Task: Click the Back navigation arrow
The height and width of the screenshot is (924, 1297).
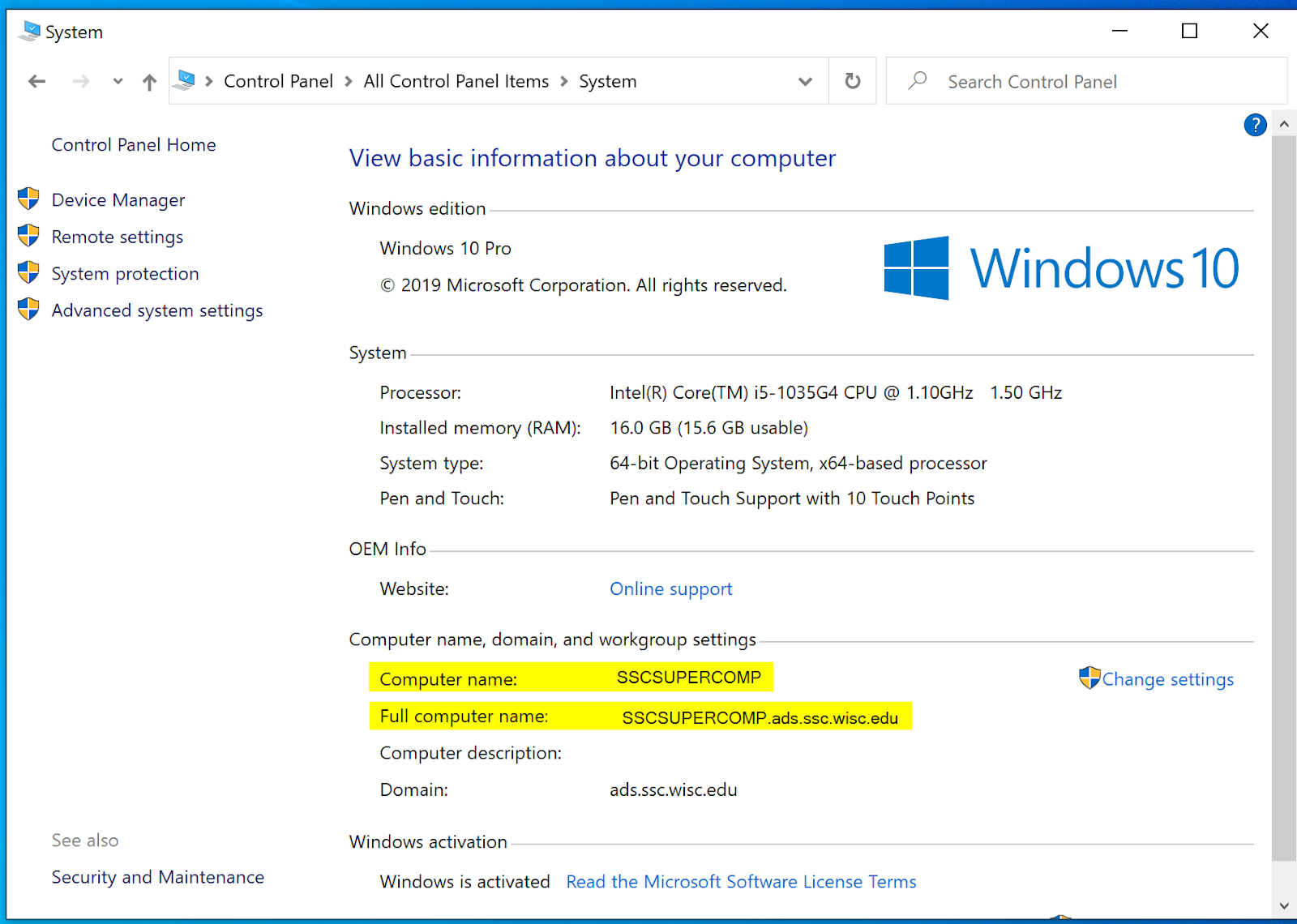Action: [x=36, y=81]
